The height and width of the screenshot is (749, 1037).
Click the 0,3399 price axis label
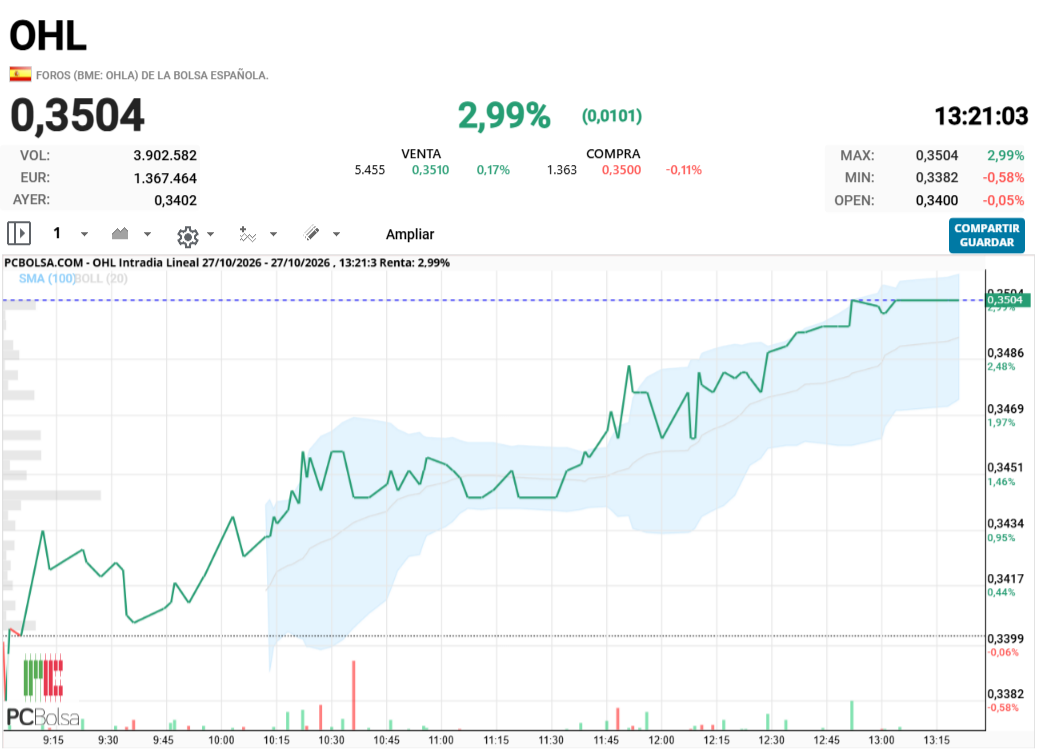tap(1005, 639)
